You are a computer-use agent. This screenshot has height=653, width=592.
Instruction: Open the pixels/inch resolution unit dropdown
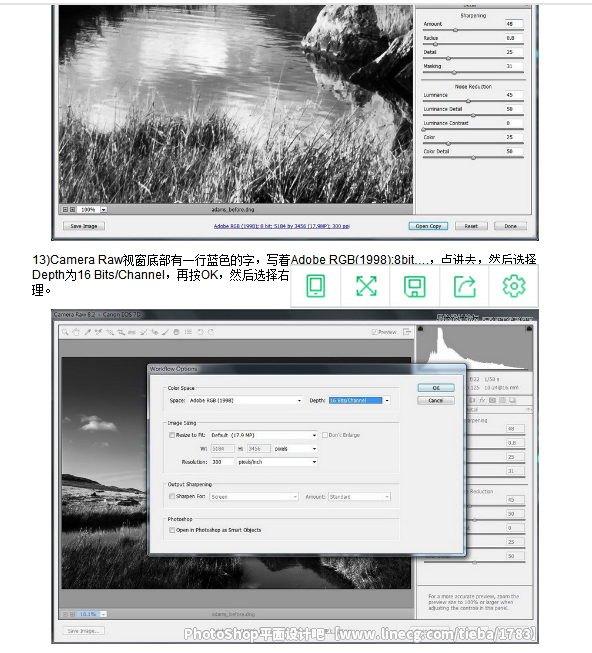(x=277, y=462)
